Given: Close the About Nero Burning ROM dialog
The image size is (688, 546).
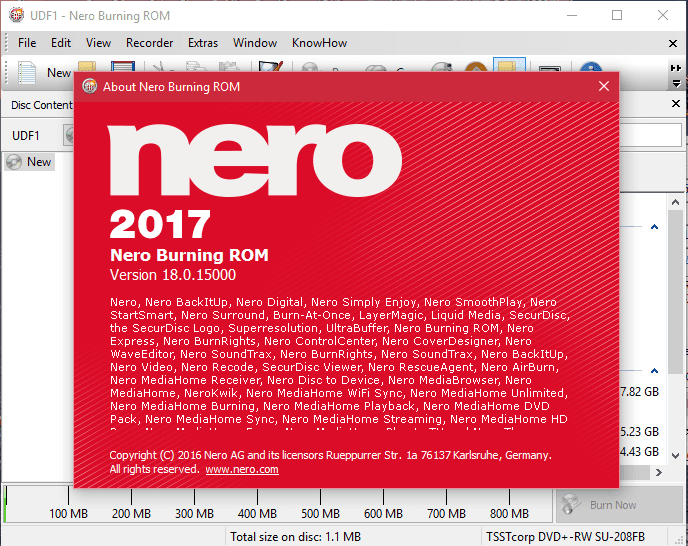Looking at the screenshot, I should [x=604, y=86].
